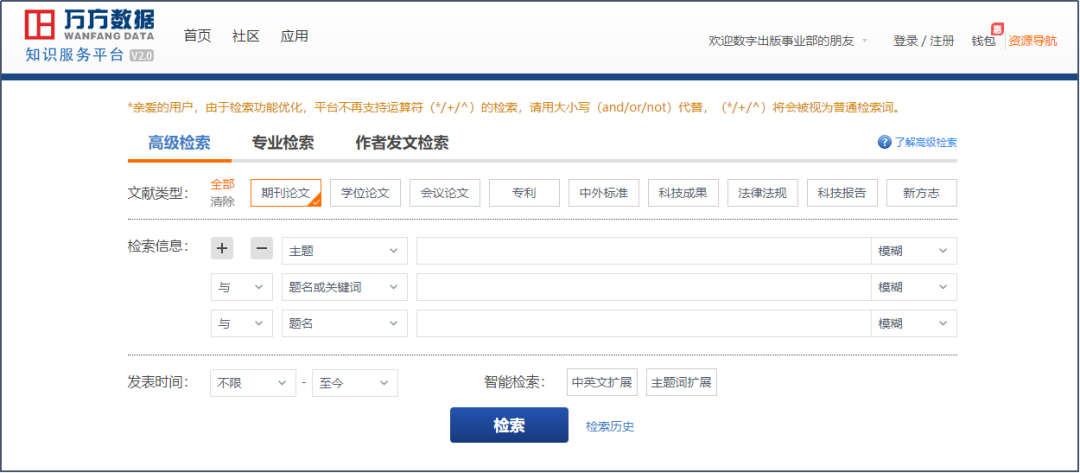
Task: Toggle the 法律法规 document type
Action: point(762,193)
